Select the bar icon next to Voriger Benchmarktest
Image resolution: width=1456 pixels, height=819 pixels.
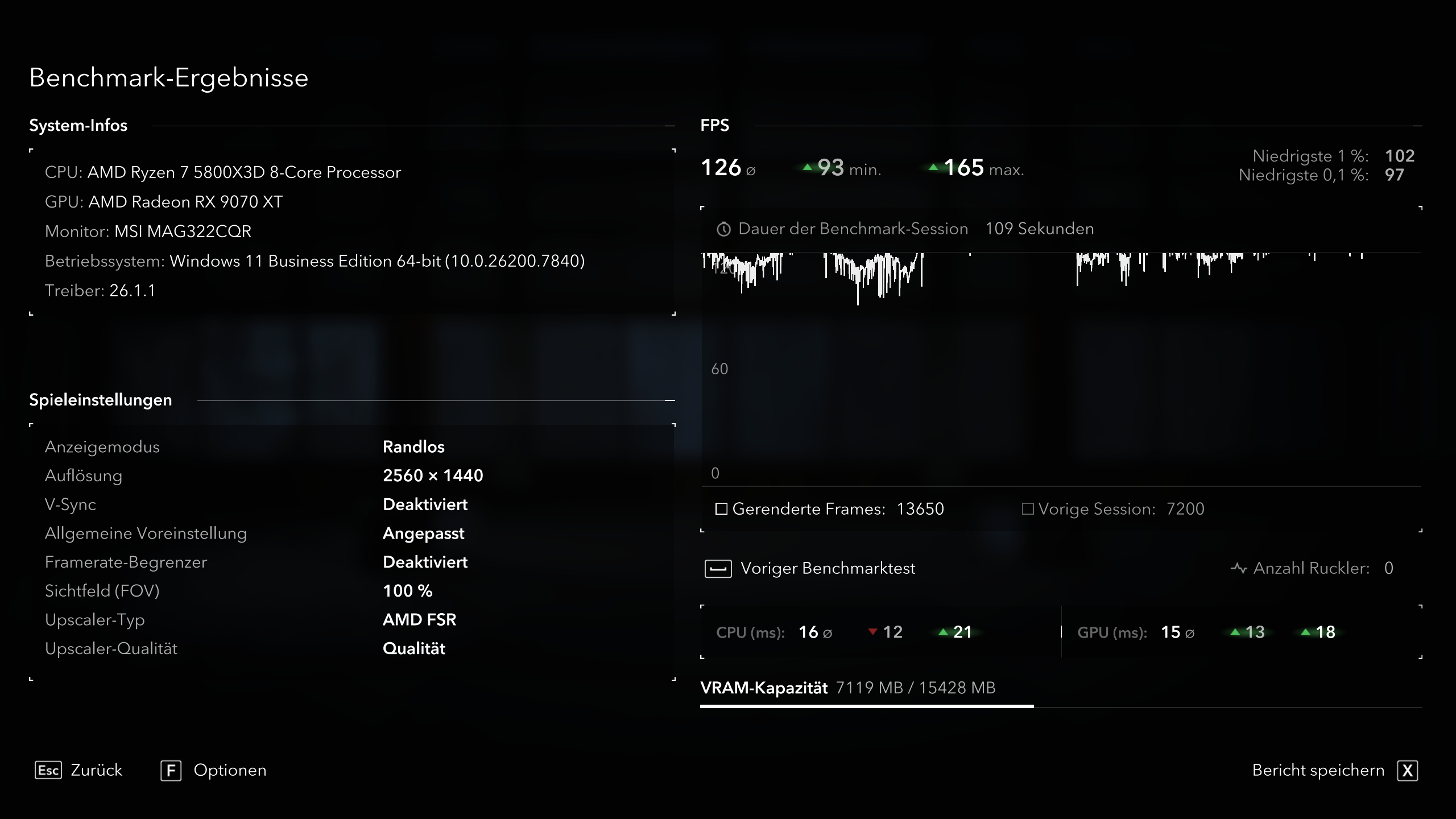718,568
